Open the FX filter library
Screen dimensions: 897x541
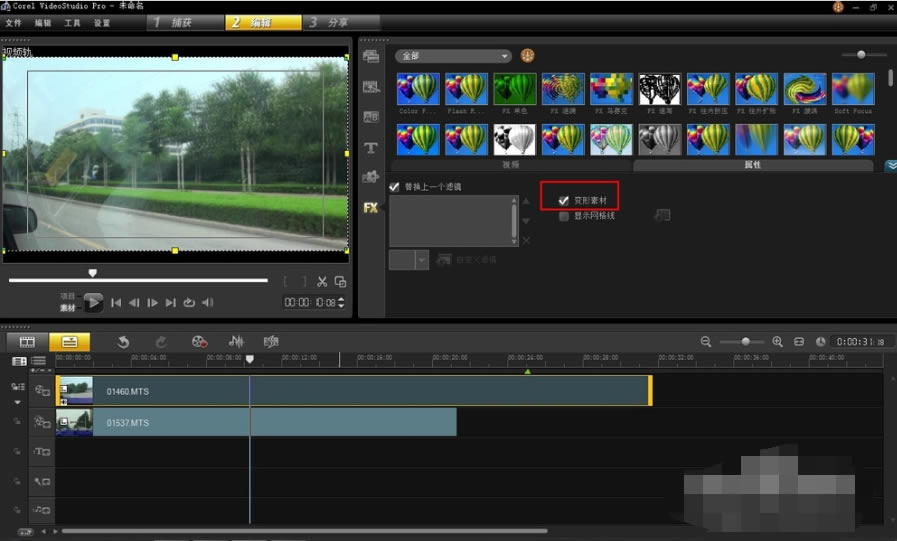coord(370,207)
